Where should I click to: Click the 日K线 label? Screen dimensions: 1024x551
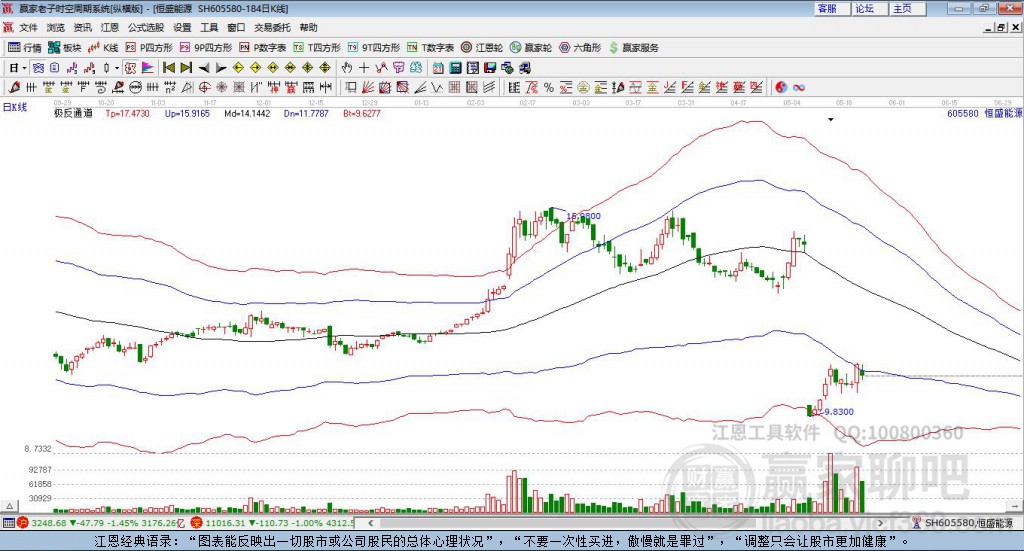[15, 107]
